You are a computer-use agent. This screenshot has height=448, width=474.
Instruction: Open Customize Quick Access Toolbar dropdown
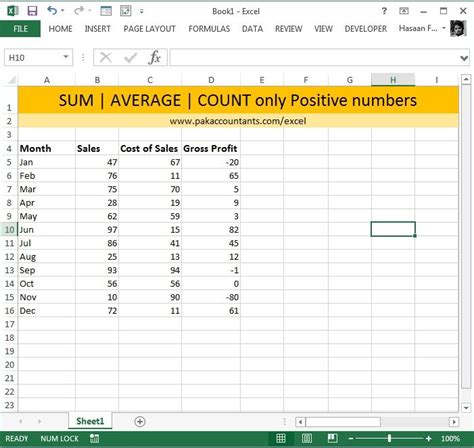click(142, 11)
